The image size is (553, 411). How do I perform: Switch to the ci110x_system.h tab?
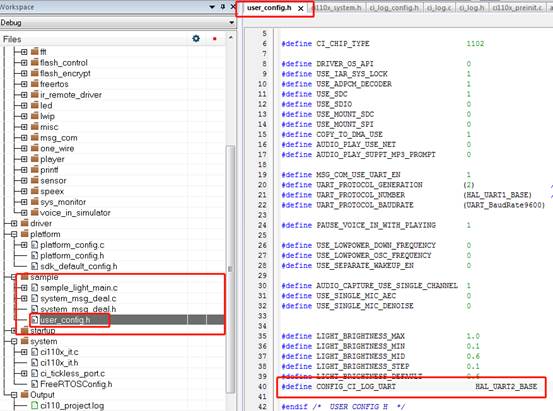pyautogui.click(x=339, y=7)
